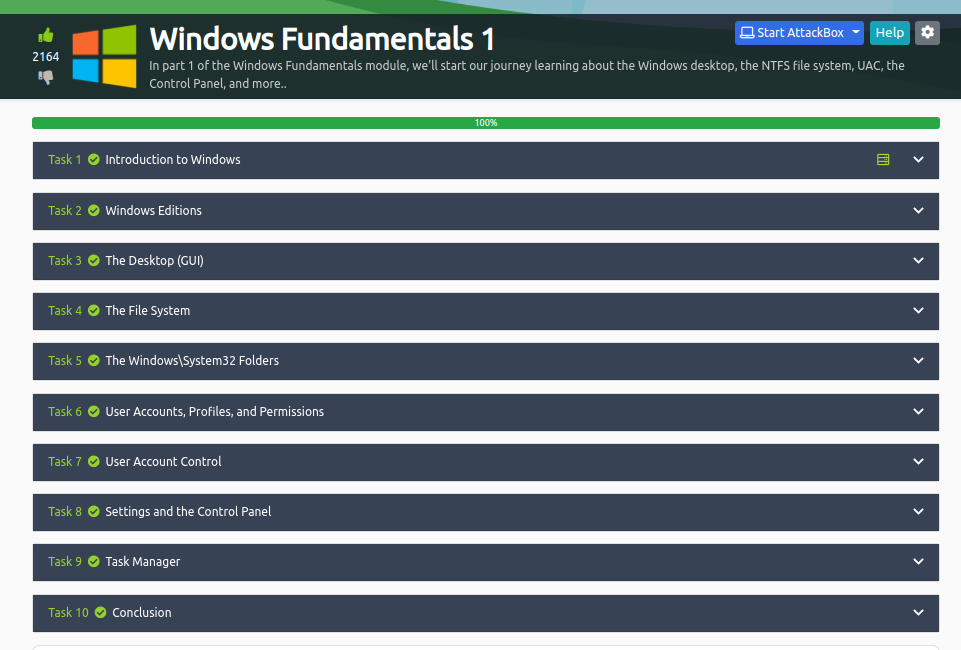Click the Task 6 completed checkmark icon

94,412
